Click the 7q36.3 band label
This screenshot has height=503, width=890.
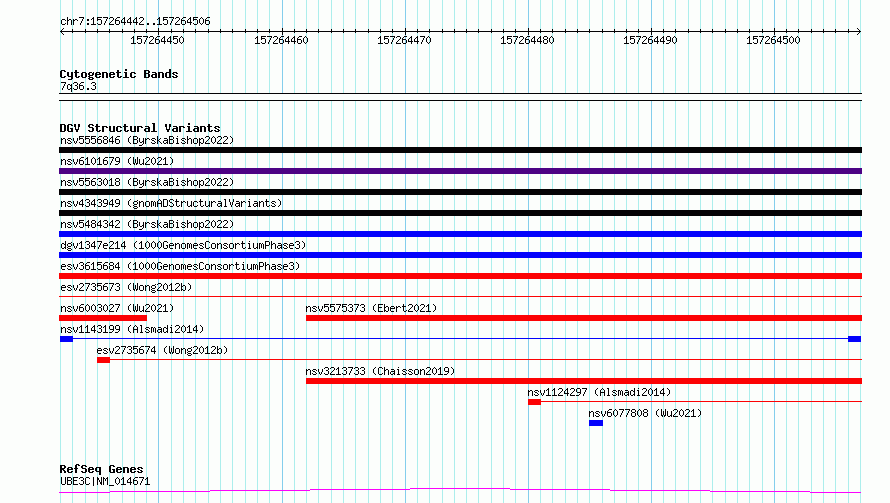click(78, 87)
